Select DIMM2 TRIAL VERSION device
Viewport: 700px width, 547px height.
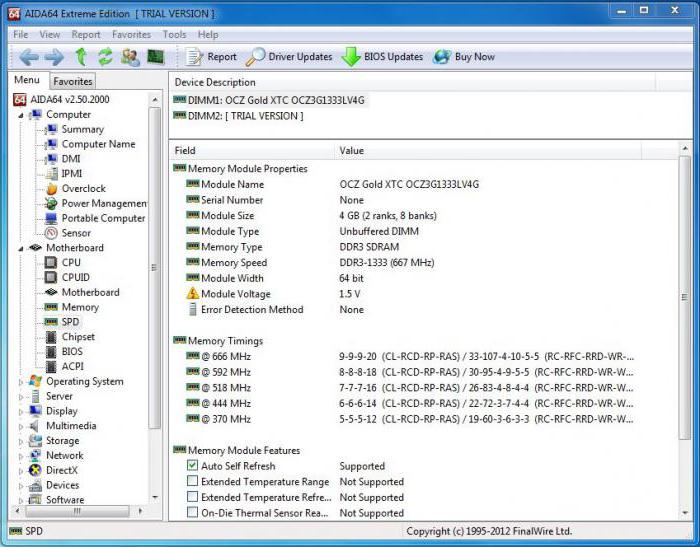tap(238, 116)
